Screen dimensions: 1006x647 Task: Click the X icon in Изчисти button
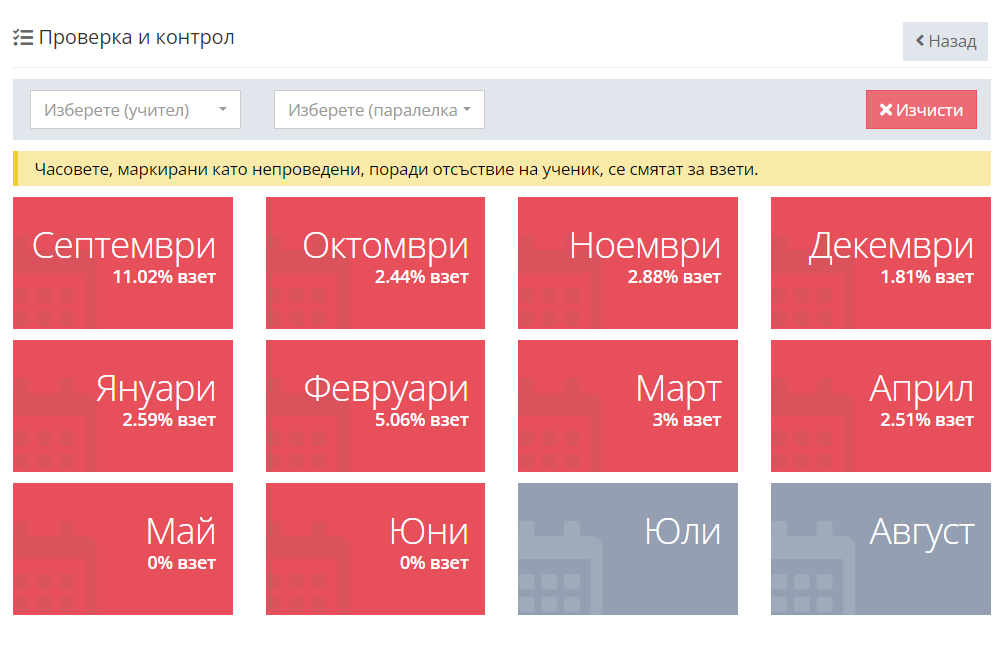(x=885, y=110)
